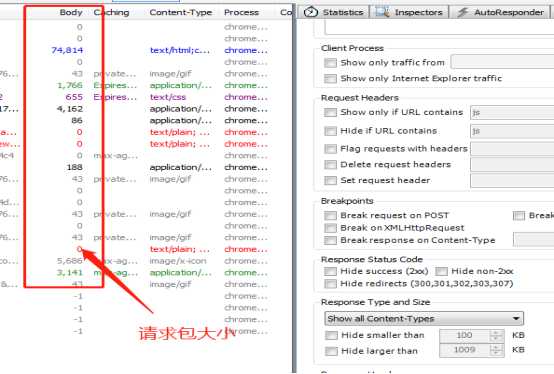Image resolution: width=554 pixels, height=374 pixels.
Task: Check Show only if URL contains
Action: click(x=330, y=112)
